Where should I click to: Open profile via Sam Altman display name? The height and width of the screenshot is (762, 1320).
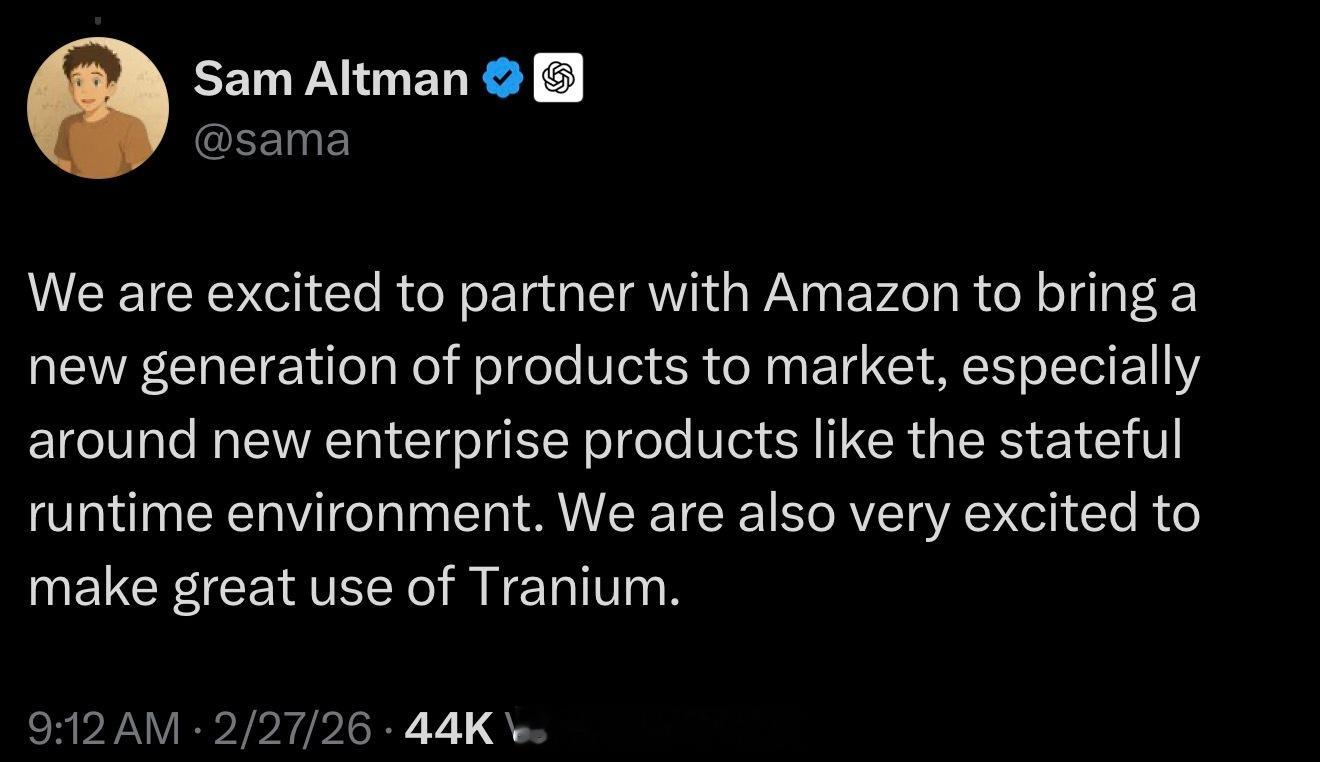(x=330, y=79)
